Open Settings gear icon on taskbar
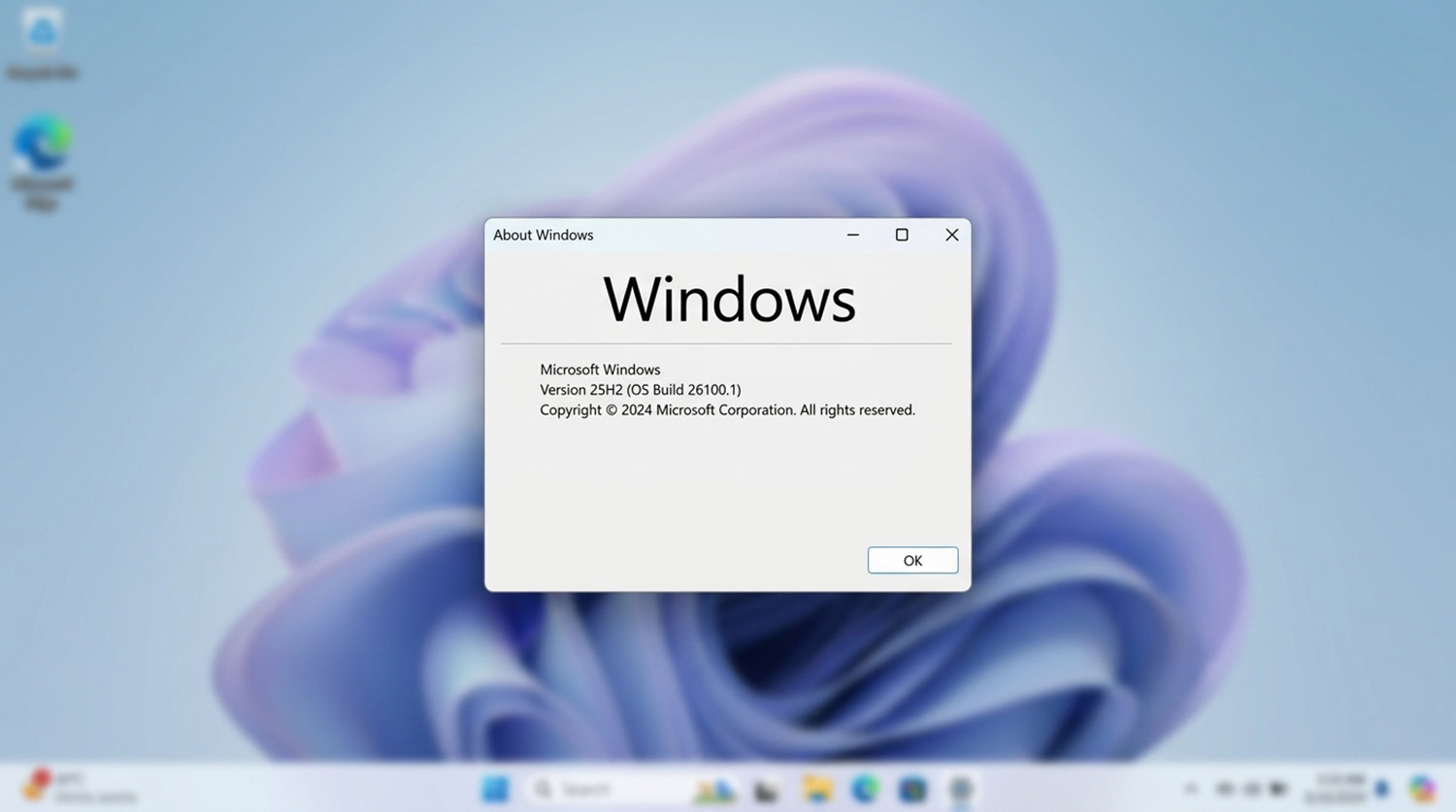The height and width of the screenshot is (812, 1456). click(x=960, y=790)
